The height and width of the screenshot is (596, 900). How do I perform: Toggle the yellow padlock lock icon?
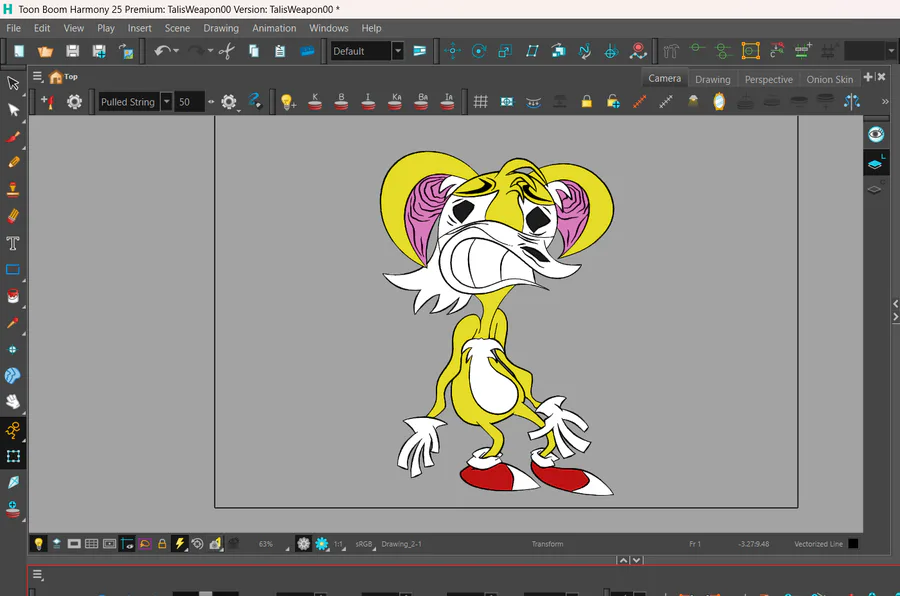(x=586, y=102)
